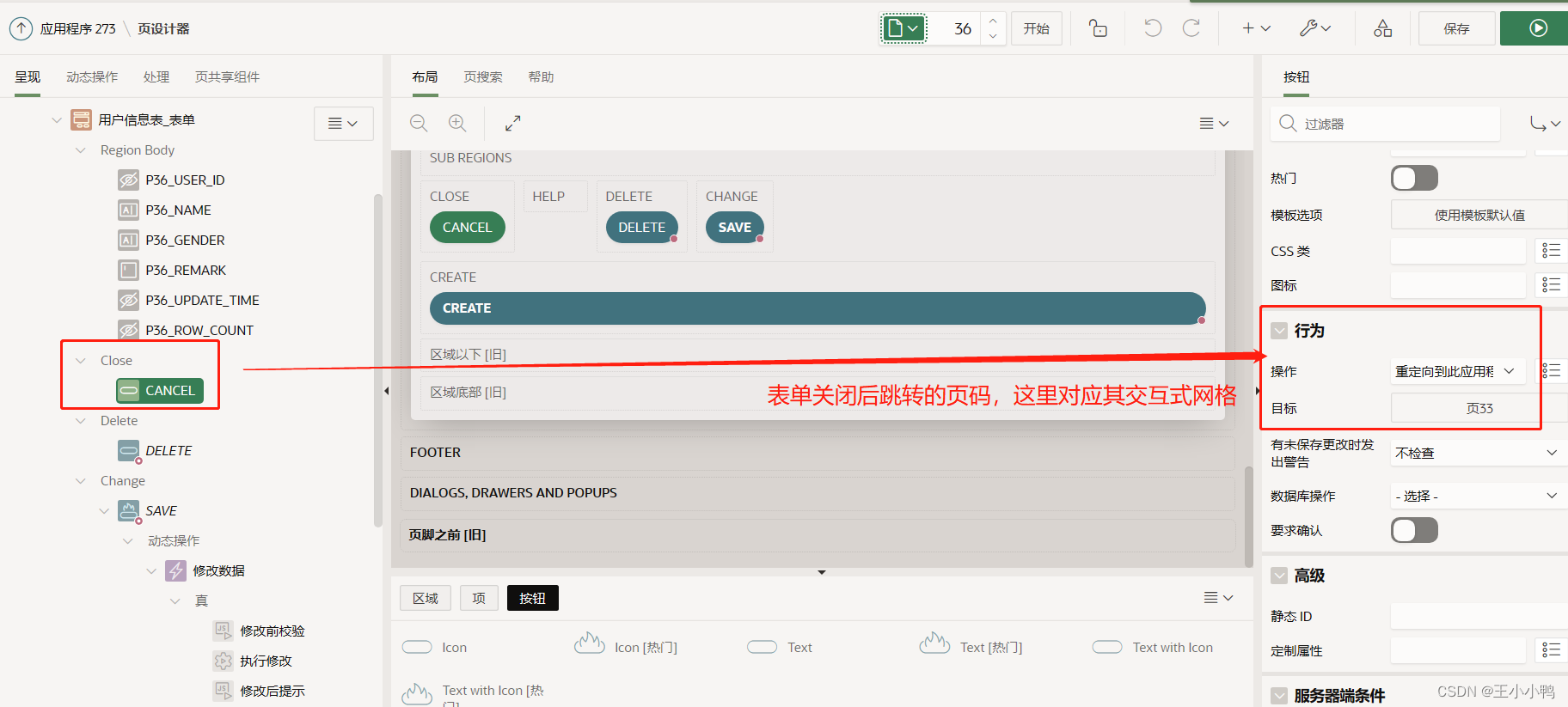1568x707 pixels.
Task: Click the expand layout arrows icon
Action: (513, 124)
